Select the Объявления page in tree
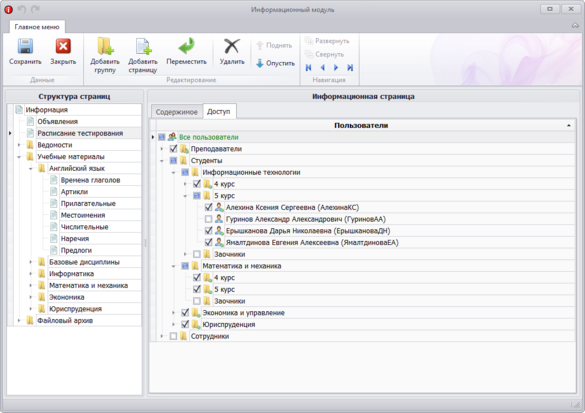 (57, 121)
